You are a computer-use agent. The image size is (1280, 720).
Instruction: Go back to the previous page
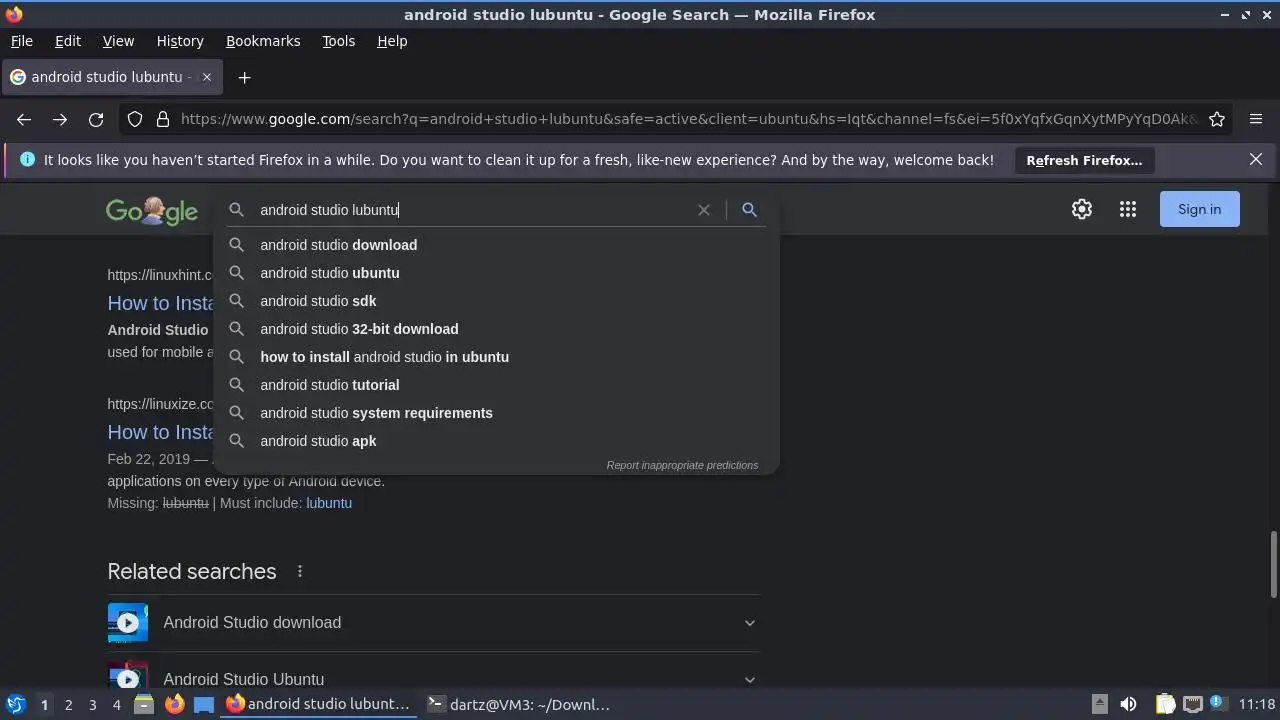pyautogui.click(x=24, y=119)
